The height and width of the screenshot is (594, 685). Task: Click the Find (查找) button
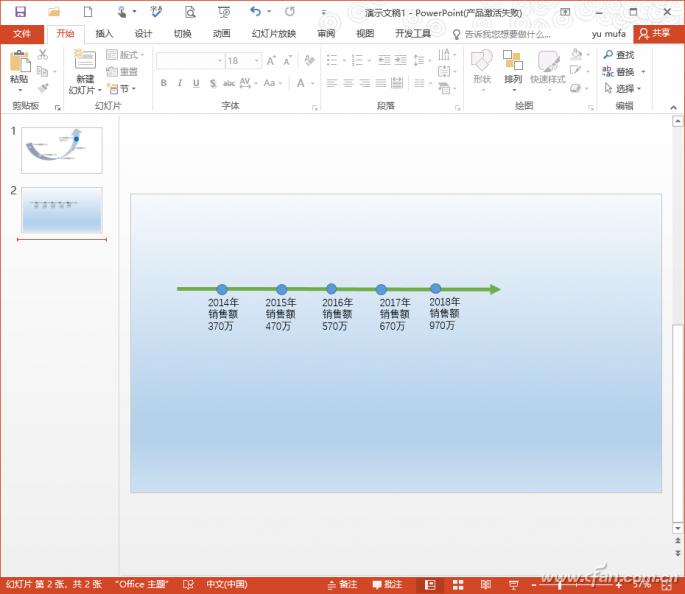(619, 55)
